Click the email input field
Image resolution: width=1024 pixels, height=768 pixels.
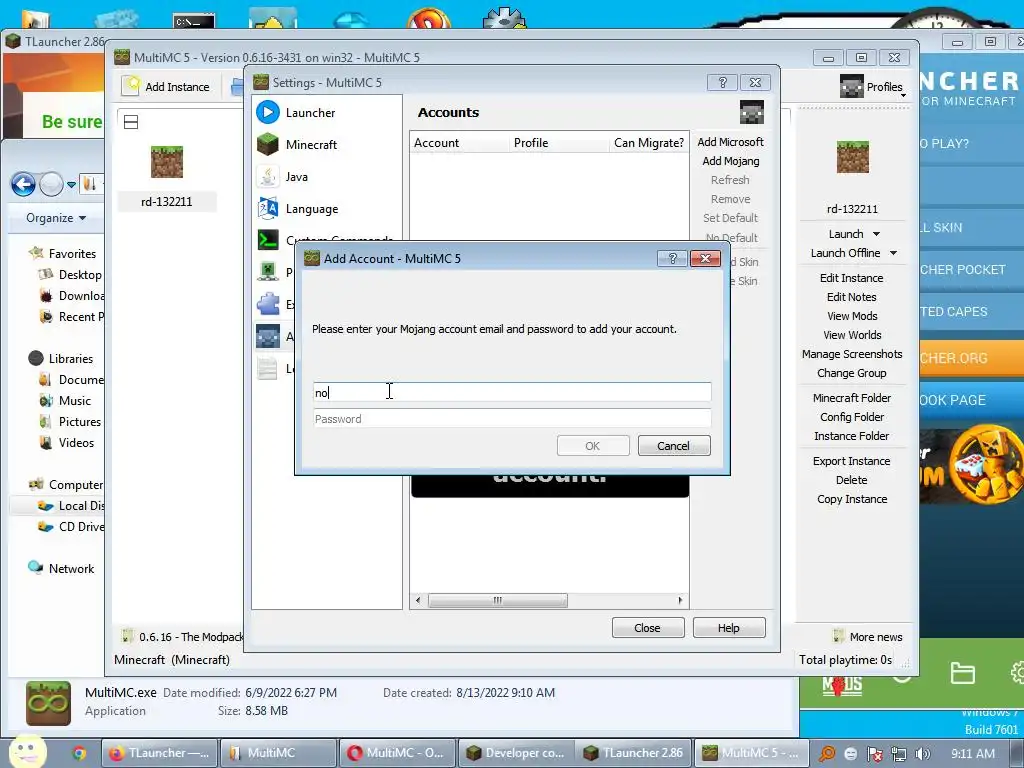pos(512,392)
